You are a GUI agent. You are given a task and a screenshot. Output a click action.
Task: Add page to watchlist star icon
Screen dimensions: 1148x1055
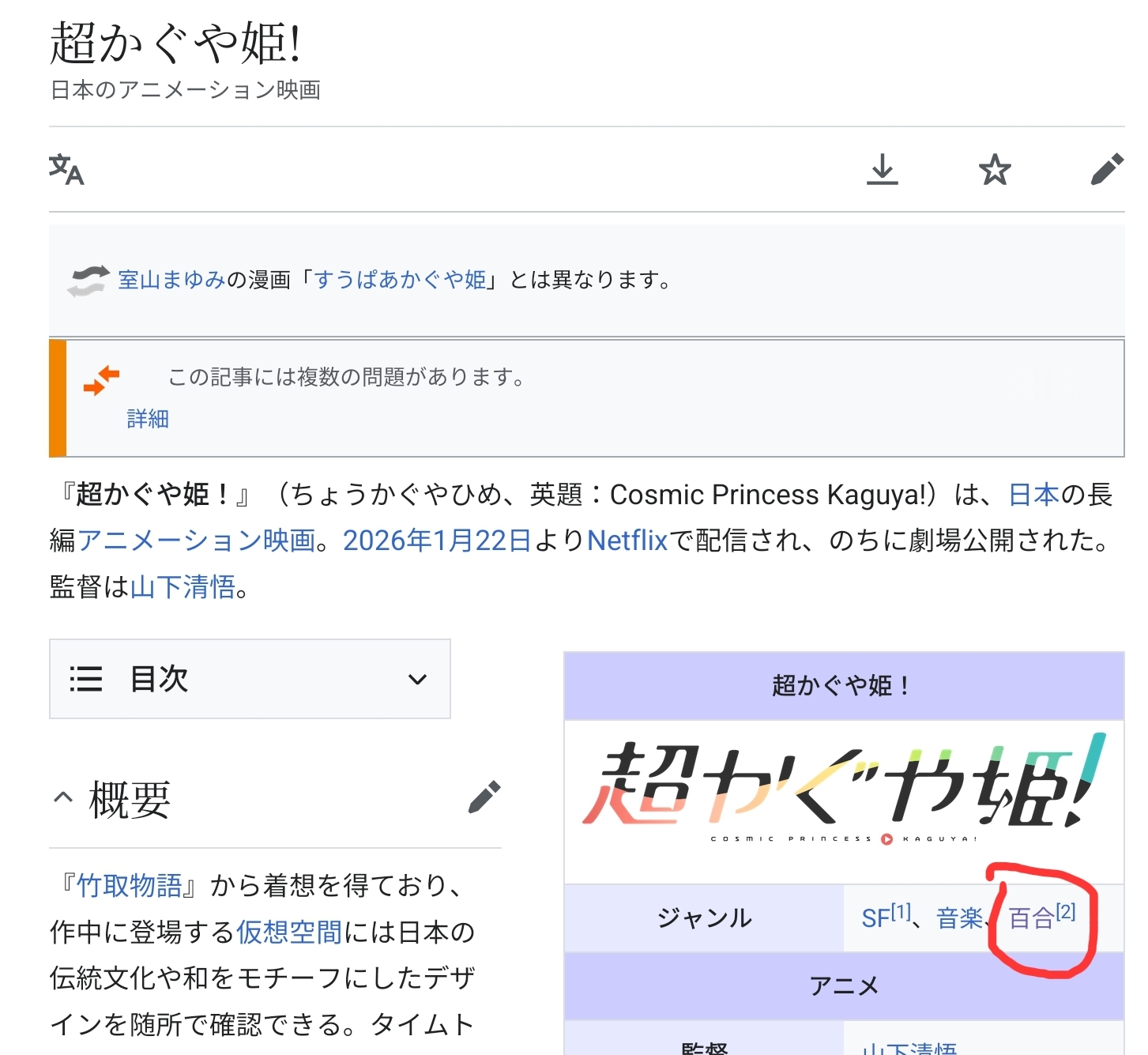pos(995,169)
